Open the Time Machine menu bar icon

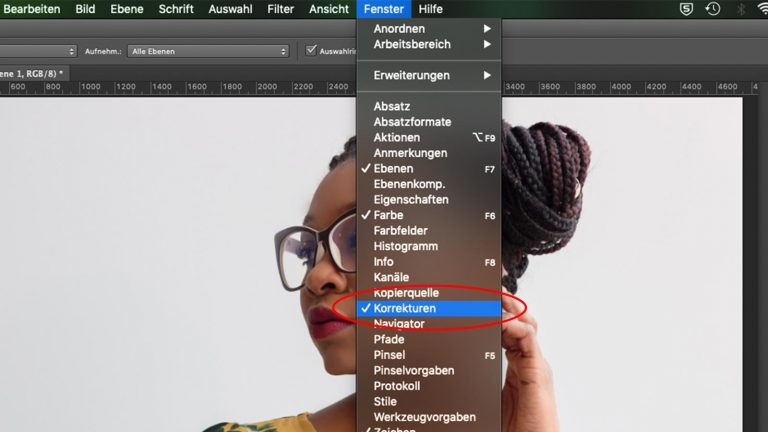[713, 9]
